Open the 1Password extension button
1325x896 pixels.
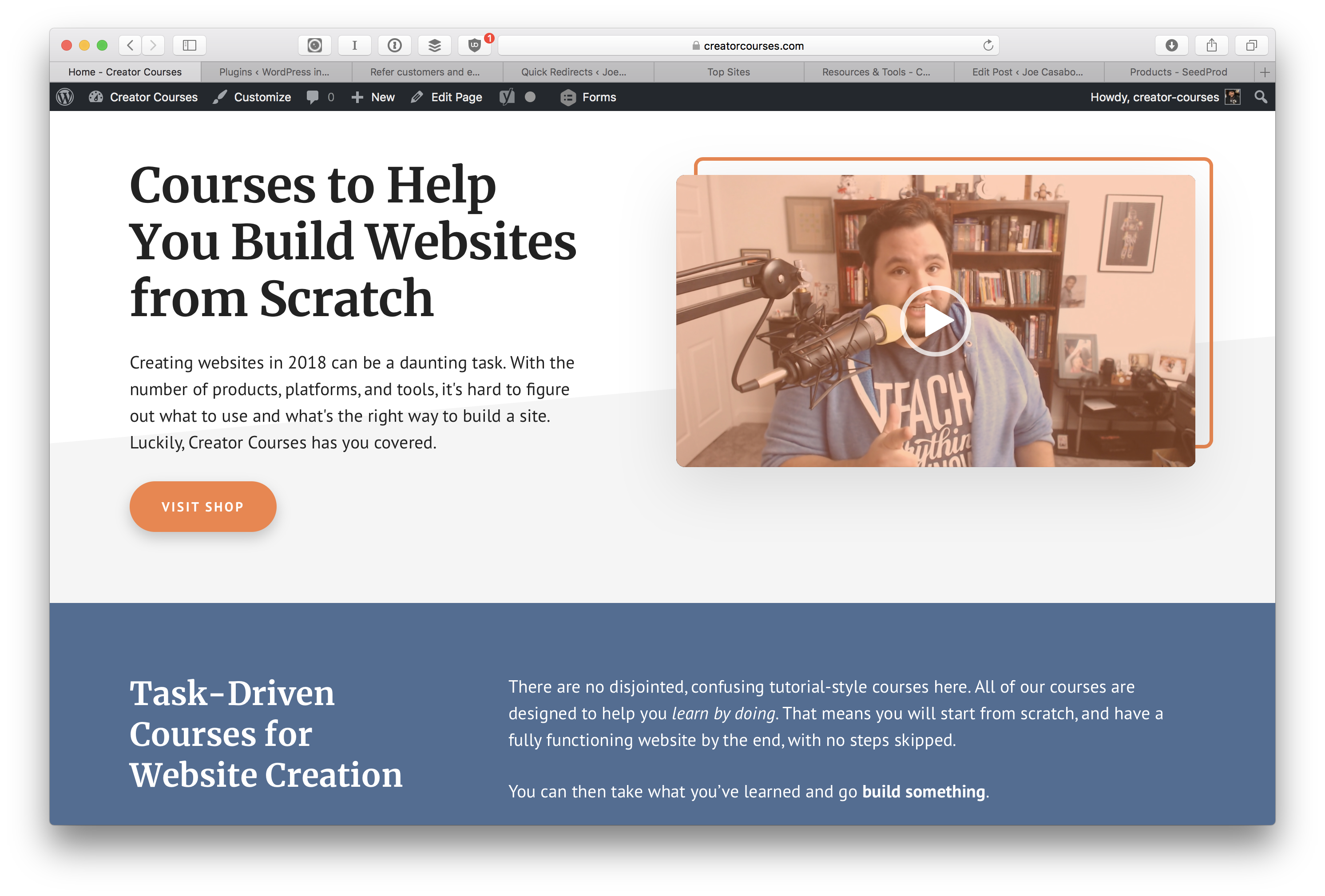coord(395,45)
